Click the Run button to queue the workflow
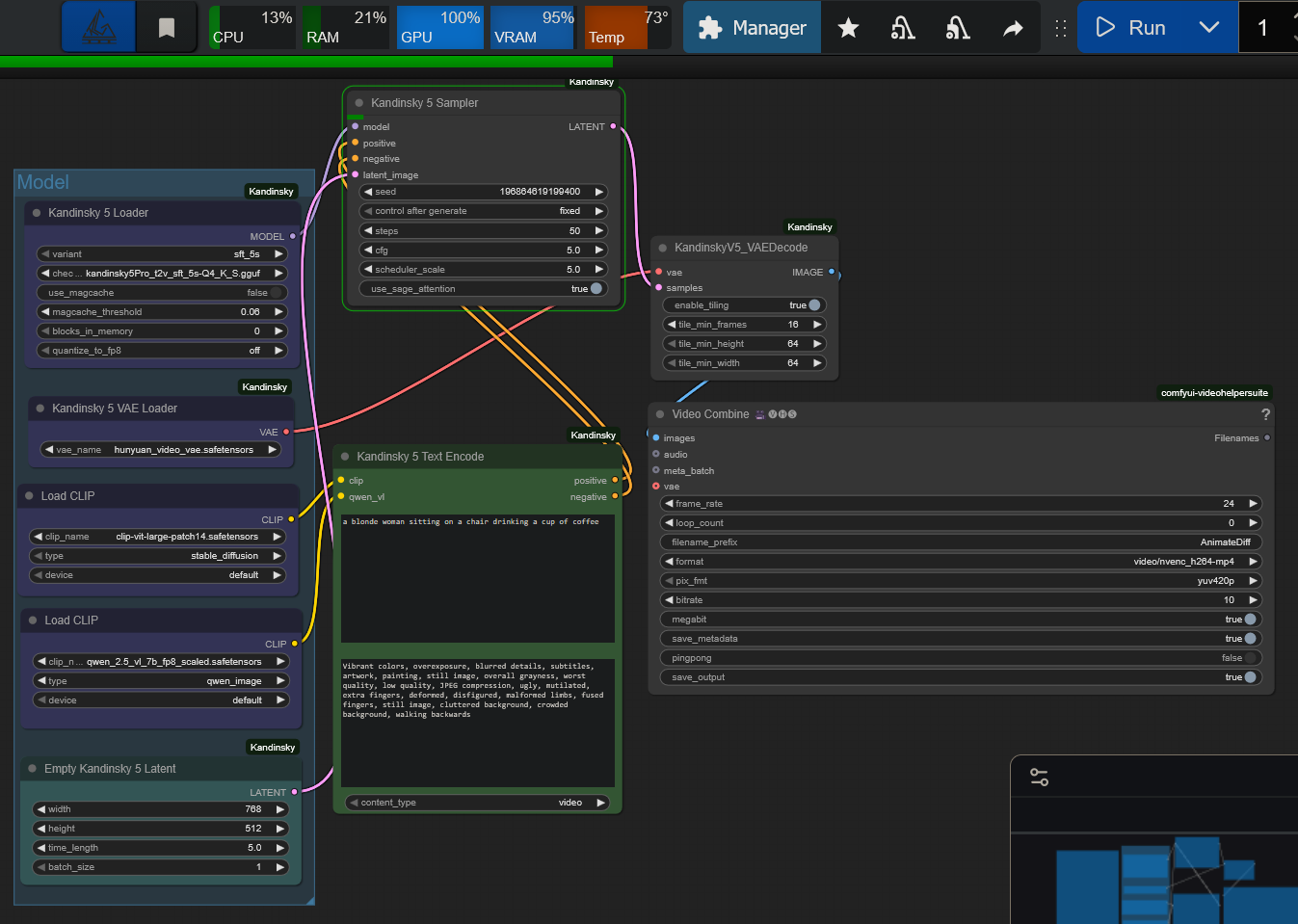This screenshot has height=924, width=1298. point(1131,28)
